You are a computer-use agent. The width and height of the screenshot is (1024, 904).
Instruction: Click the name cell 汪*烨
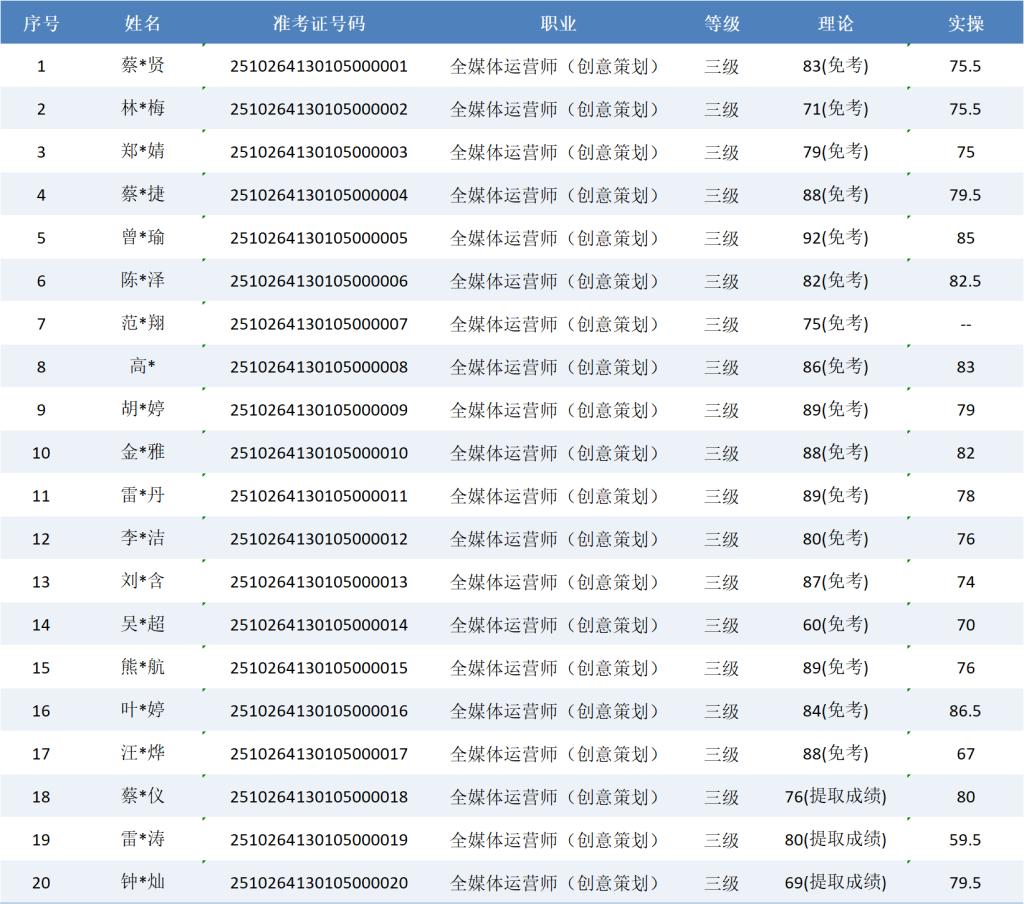coord(143,754)
